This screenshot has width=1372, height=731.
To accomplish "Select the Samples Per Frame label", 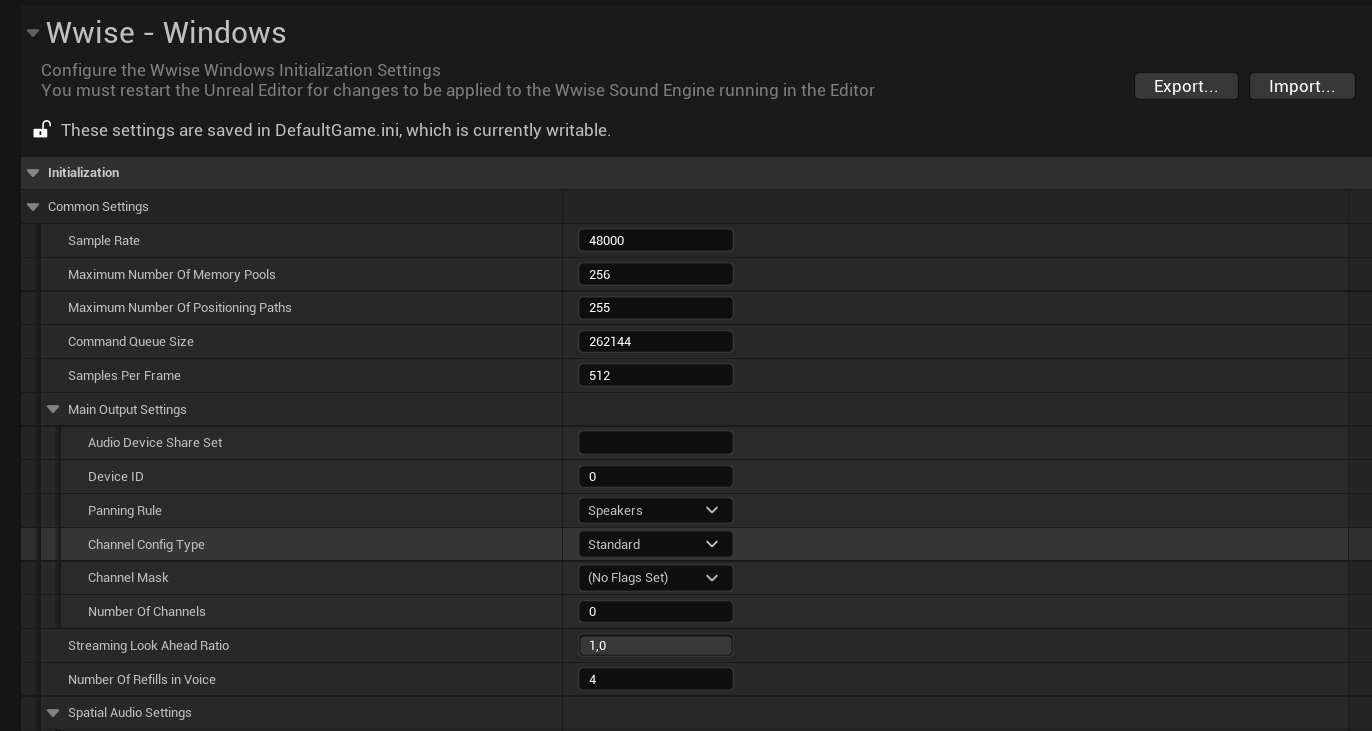I will (124, 376).
